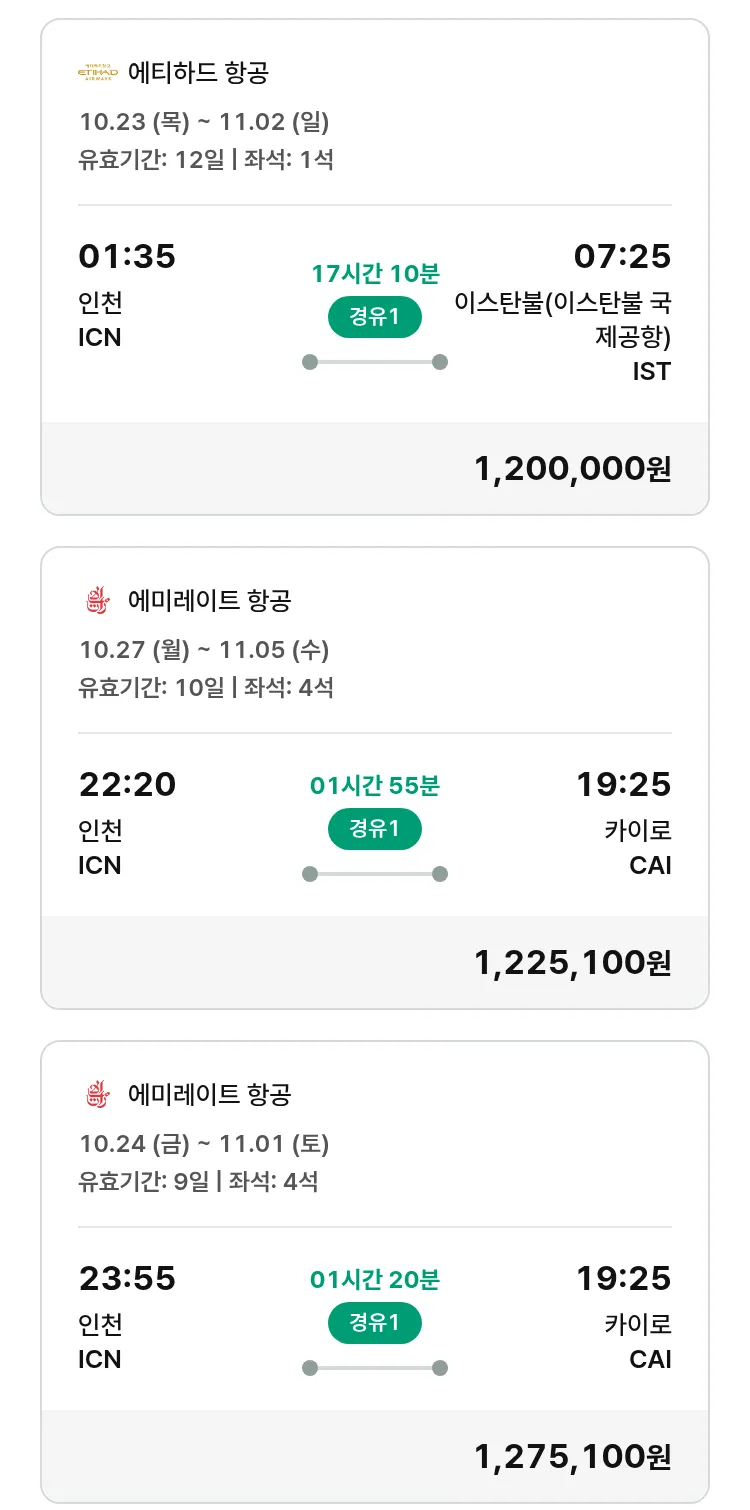
Task: Click the date range 10.24 (금) ~ 11.01 (토)
Action: 204,1143
